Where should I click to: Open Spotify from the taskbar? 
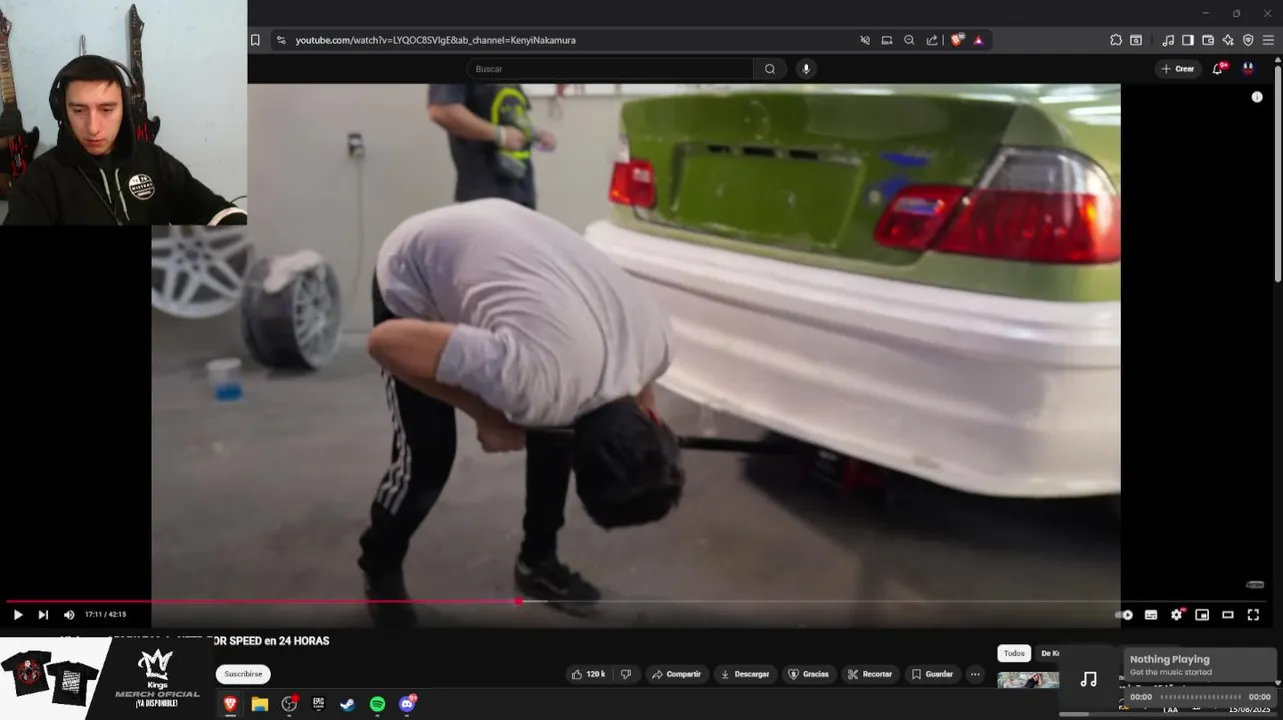pyautogui.click(x=377, y=704)
